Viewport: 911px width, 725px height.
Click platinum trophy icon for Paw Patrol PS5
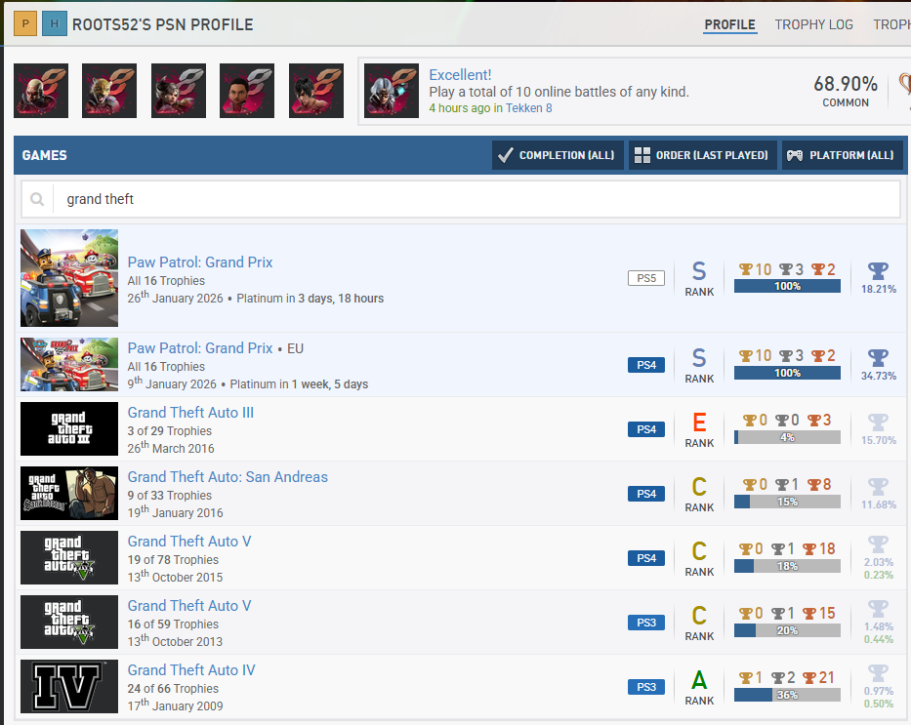(878, 271)
